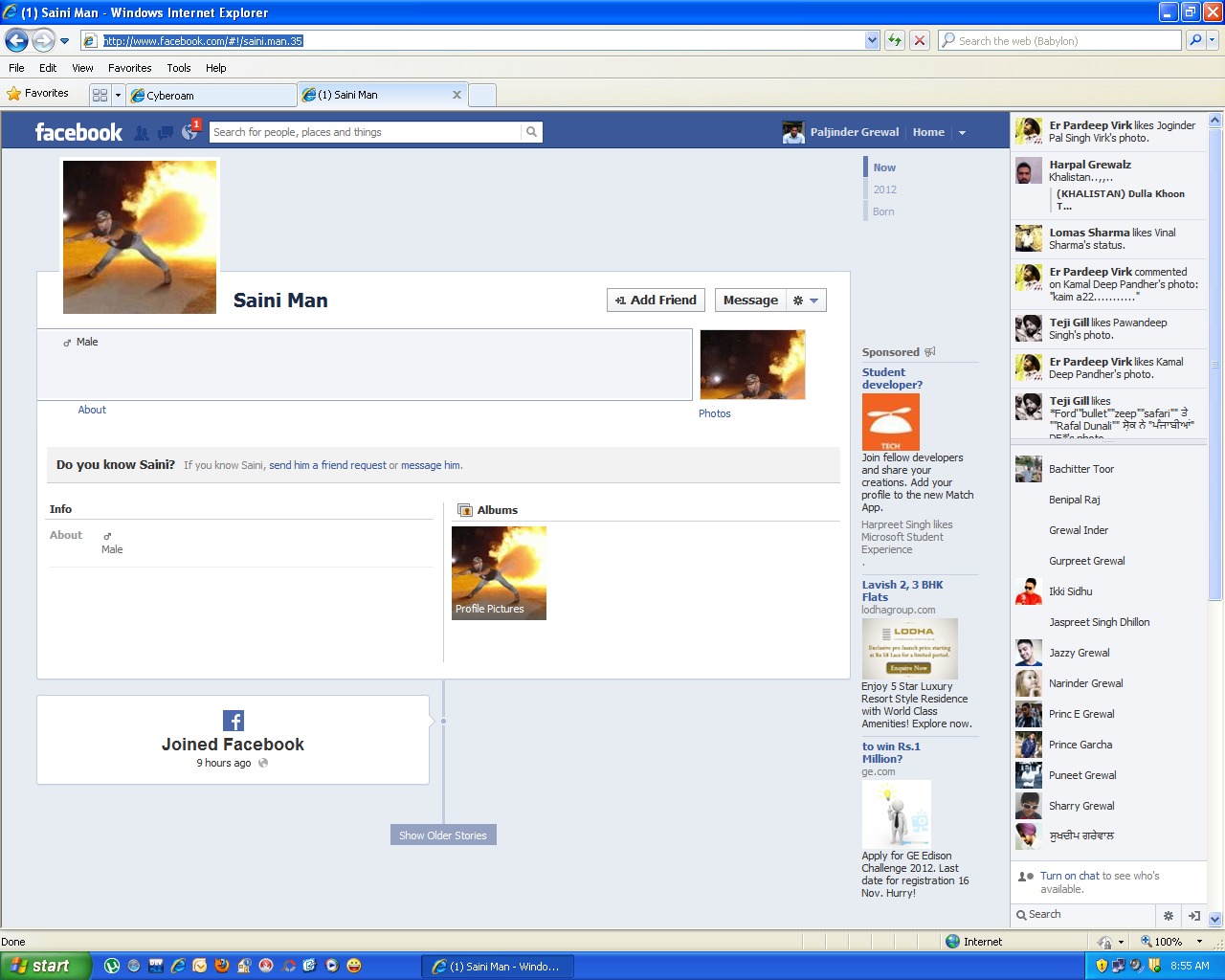
Task: Open chat with Prince Garcha
Action: pyautogui.click(x=1108, y=745)
